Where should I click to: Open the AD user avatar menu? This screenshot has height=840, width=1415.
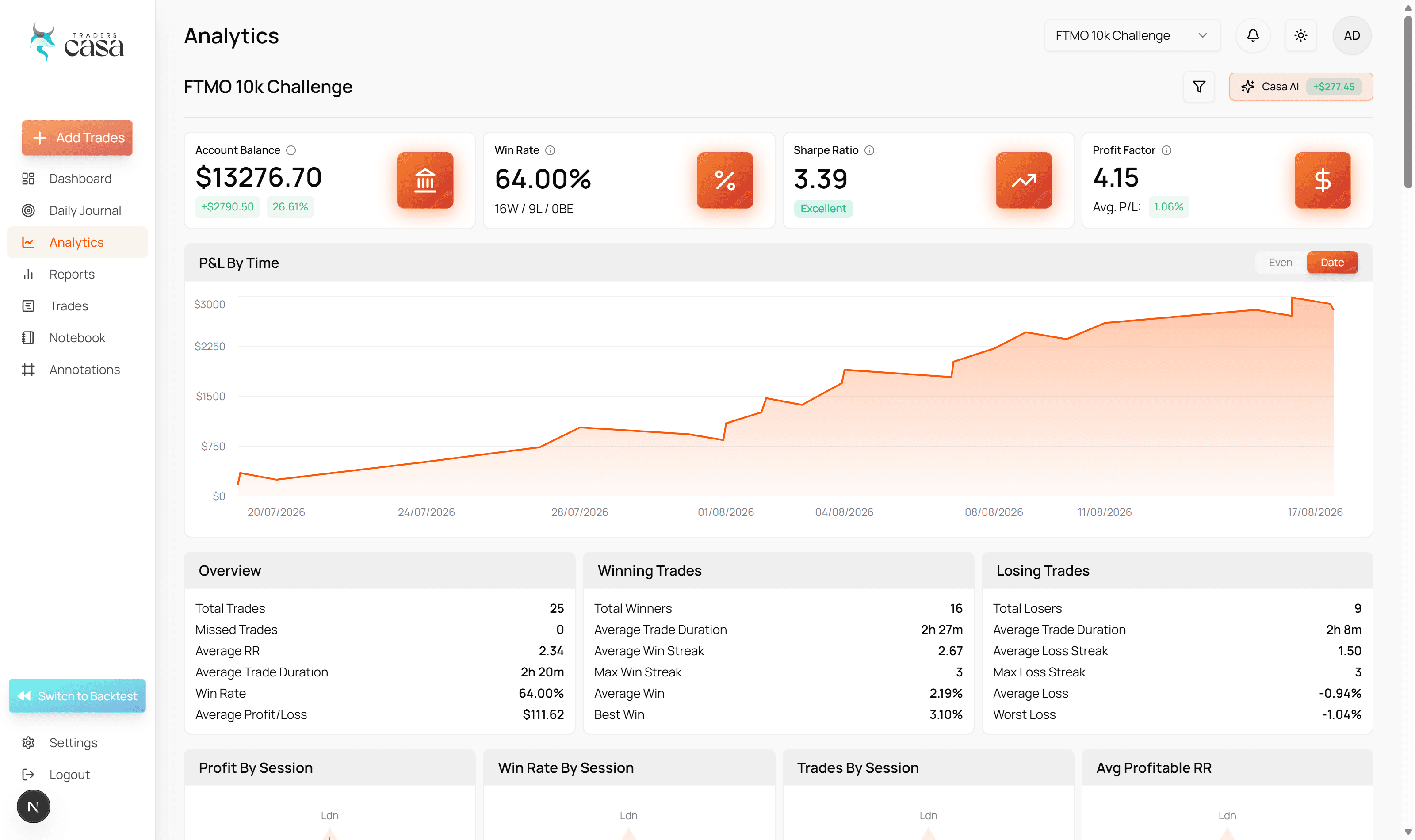1352,36
